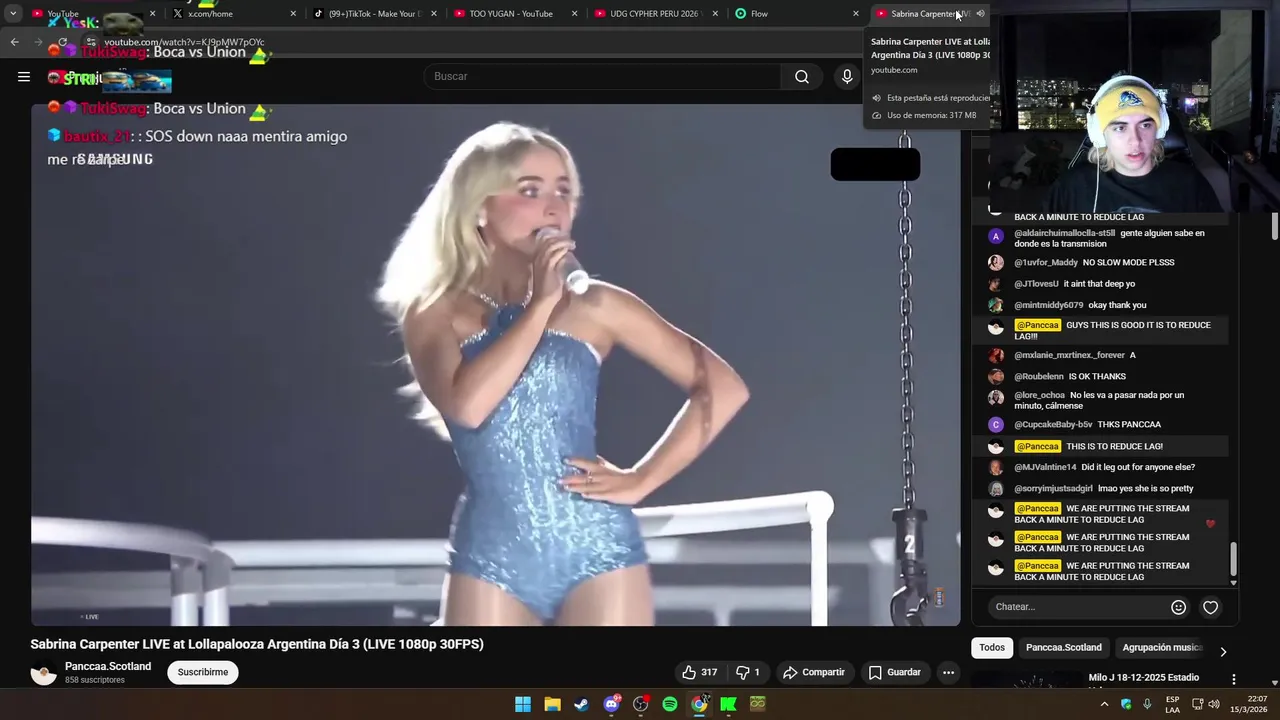Open volume control in system tray
1280x720 pixels.
point(1214,704)
